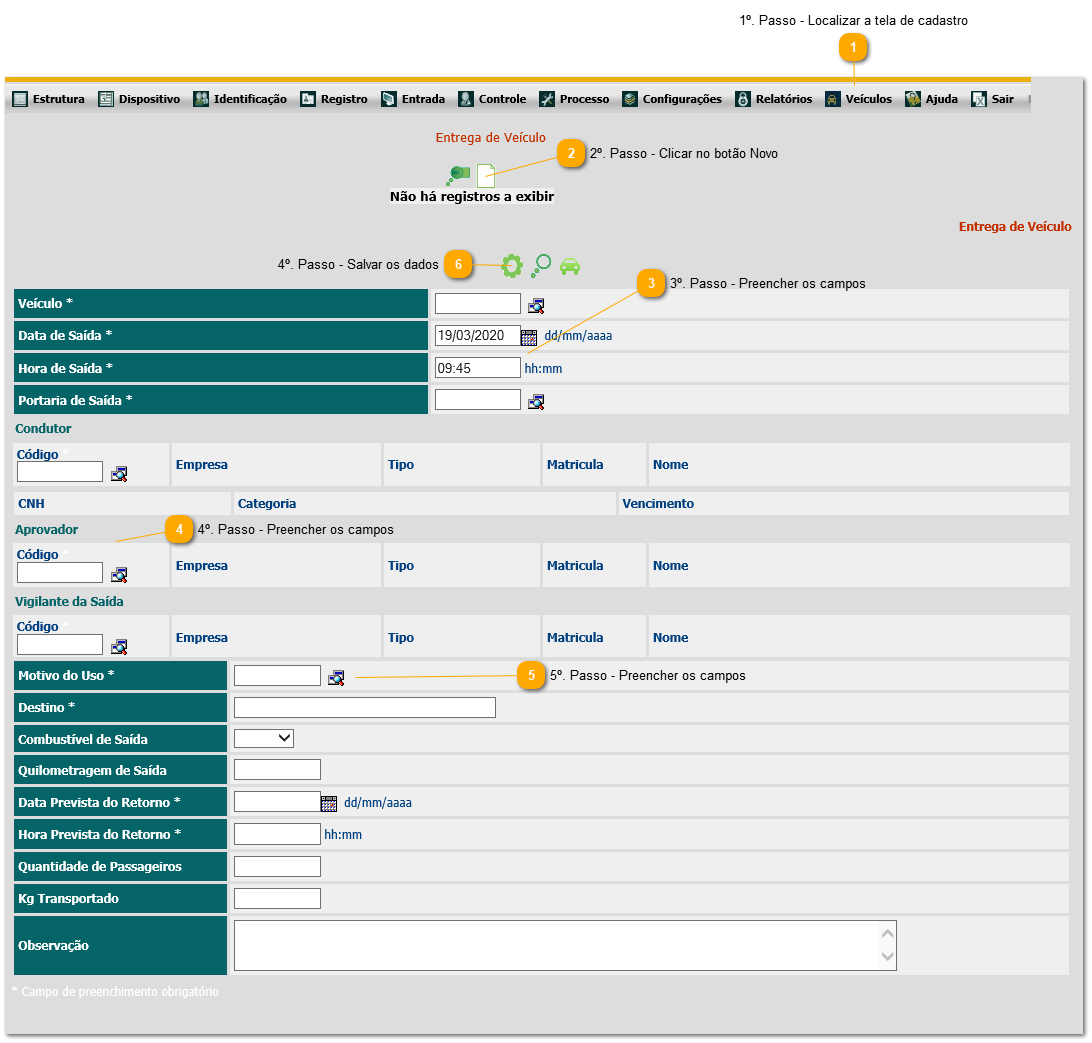
Task: Click the Sair menu item
Action: point(993,99)
